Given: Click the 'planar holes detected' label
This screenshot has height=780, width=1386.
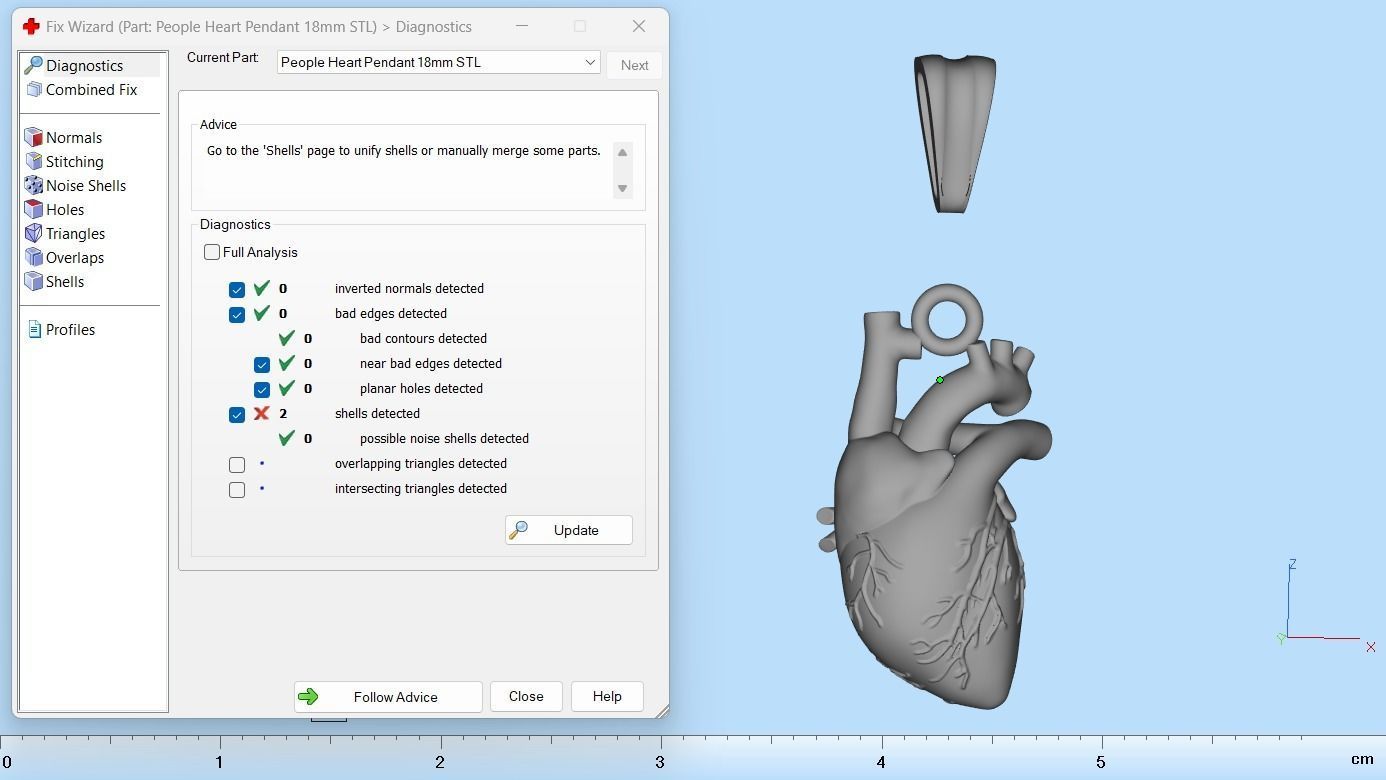Looking at the screenshot, I should pos(421,388).
